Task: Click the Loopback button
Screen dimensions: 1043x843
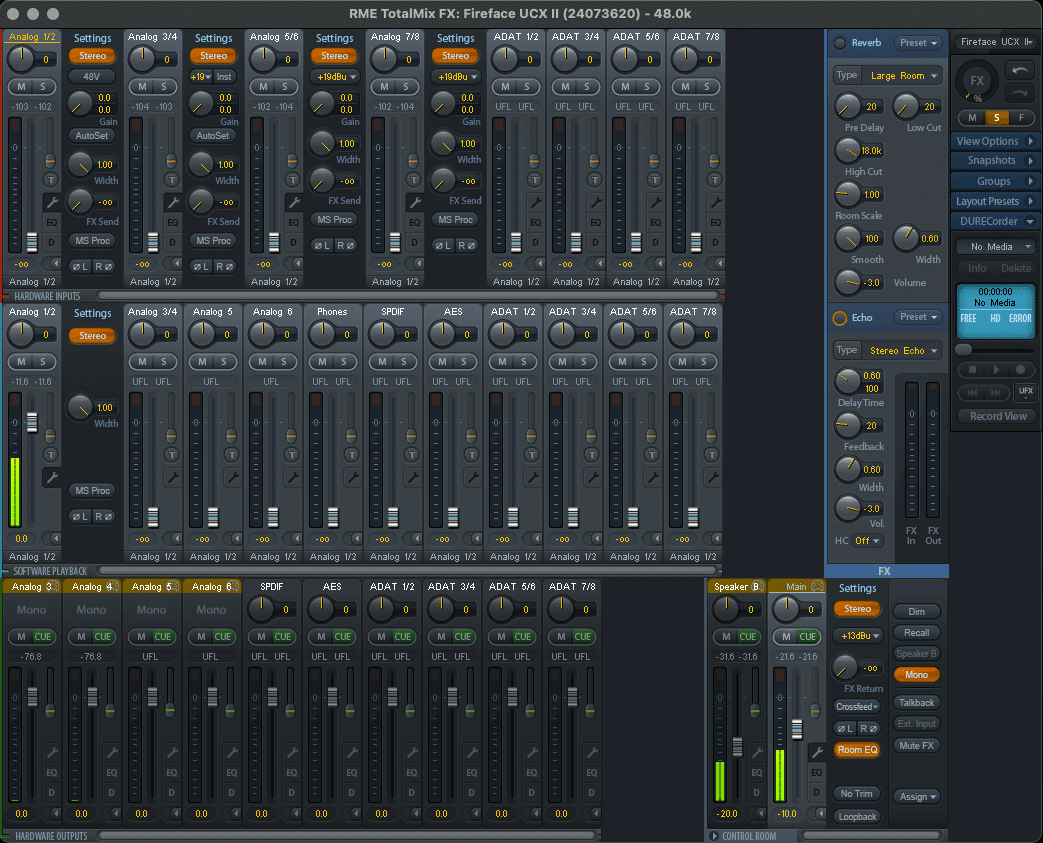Action: (857, 816)
